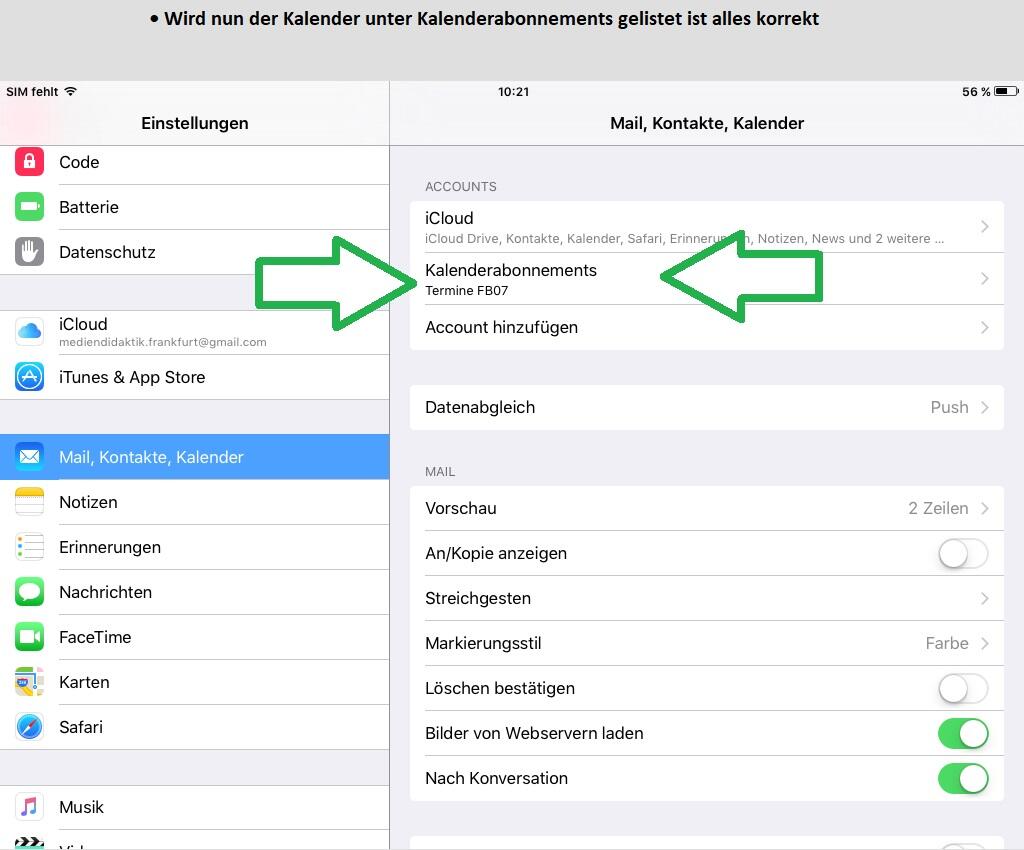
Task: Turn on Löschen bestätigen toggle
Action: pyautogui.click(x=962, y=688)
